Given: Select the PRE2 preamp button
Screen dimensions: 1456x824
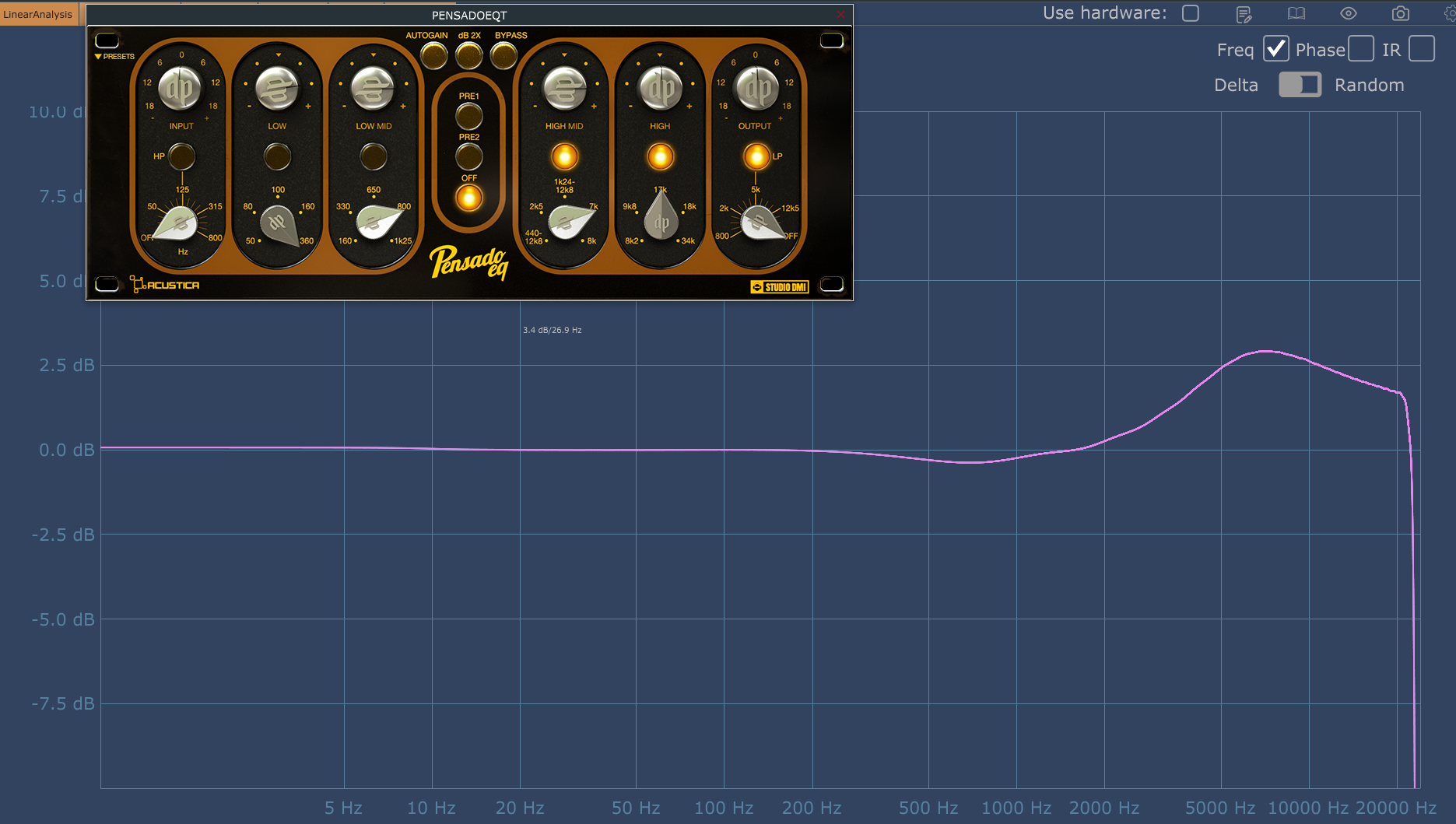Looking at the screenshot, I should (468, 156).
